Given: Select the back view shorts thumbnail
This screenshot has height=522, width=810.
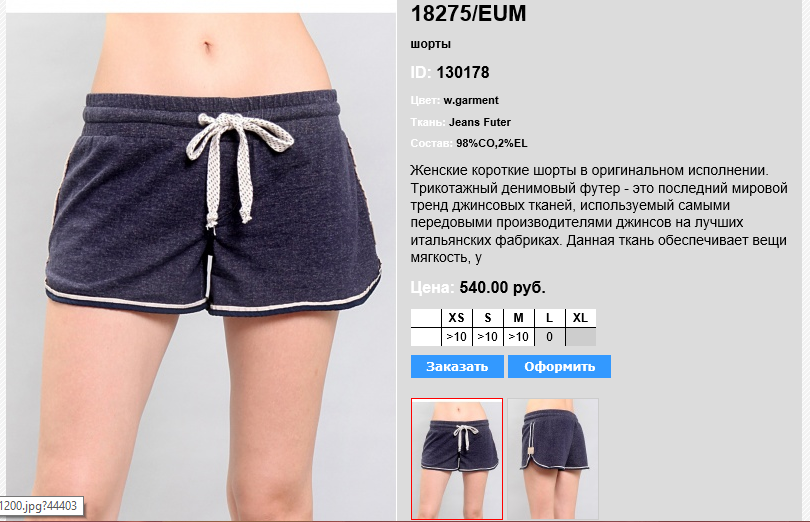Looking at the screenshot, I should click(x=553, y=458).
